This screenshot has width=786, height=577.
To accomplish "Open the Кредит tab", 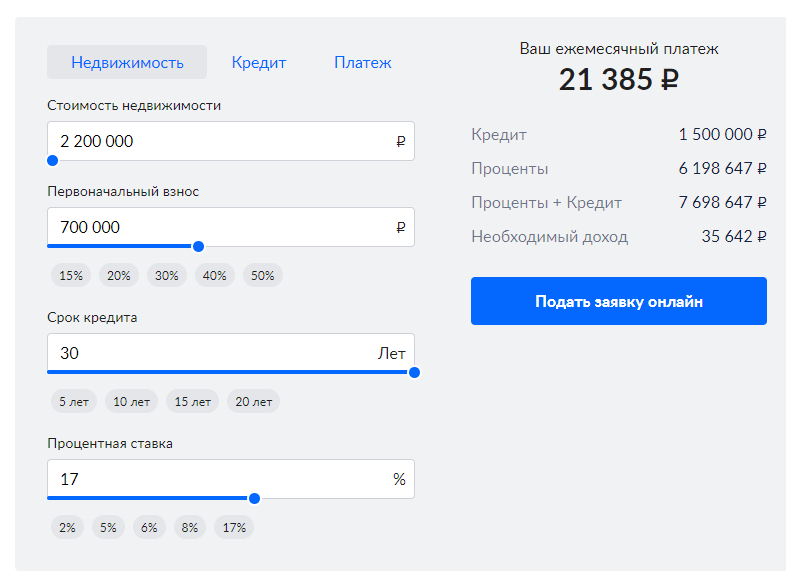I will point(259,62).
